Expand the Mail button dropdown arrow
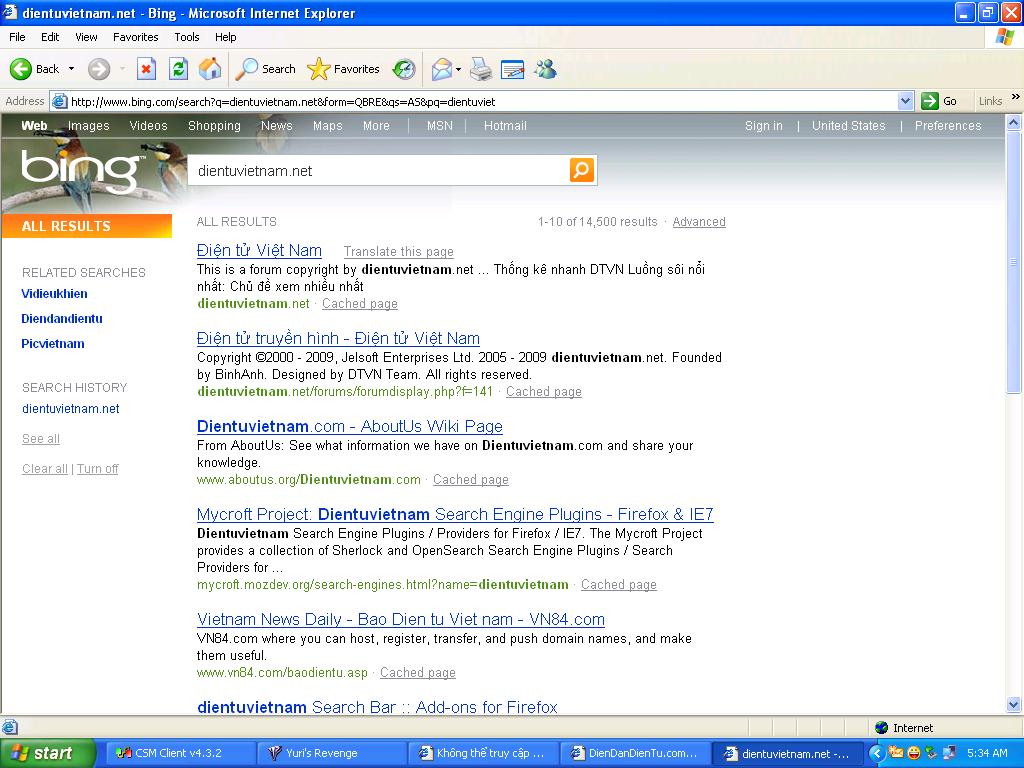Screen dimensions: 1024x768 tap(458, 69)
